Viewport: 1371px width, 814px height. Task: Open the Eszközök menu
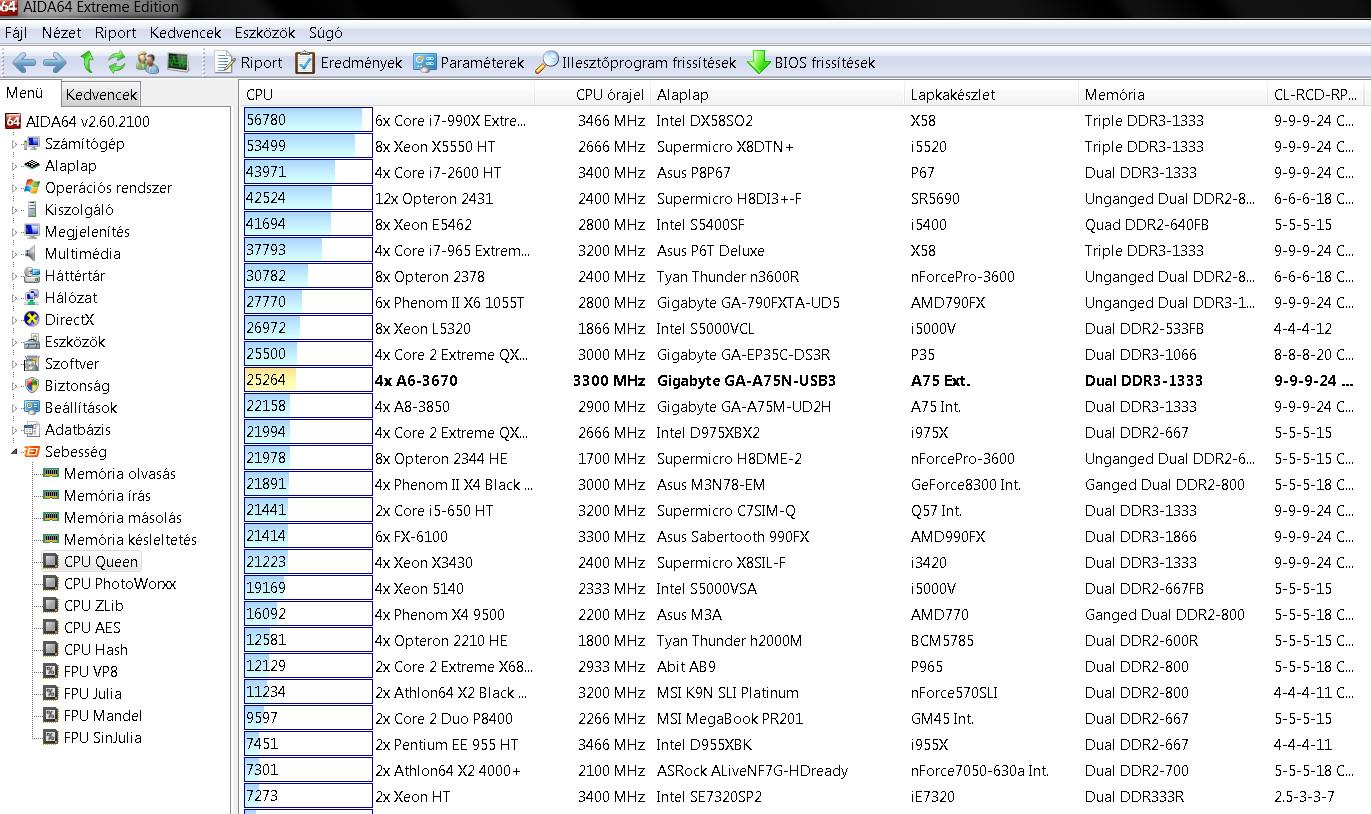[266, 32]
